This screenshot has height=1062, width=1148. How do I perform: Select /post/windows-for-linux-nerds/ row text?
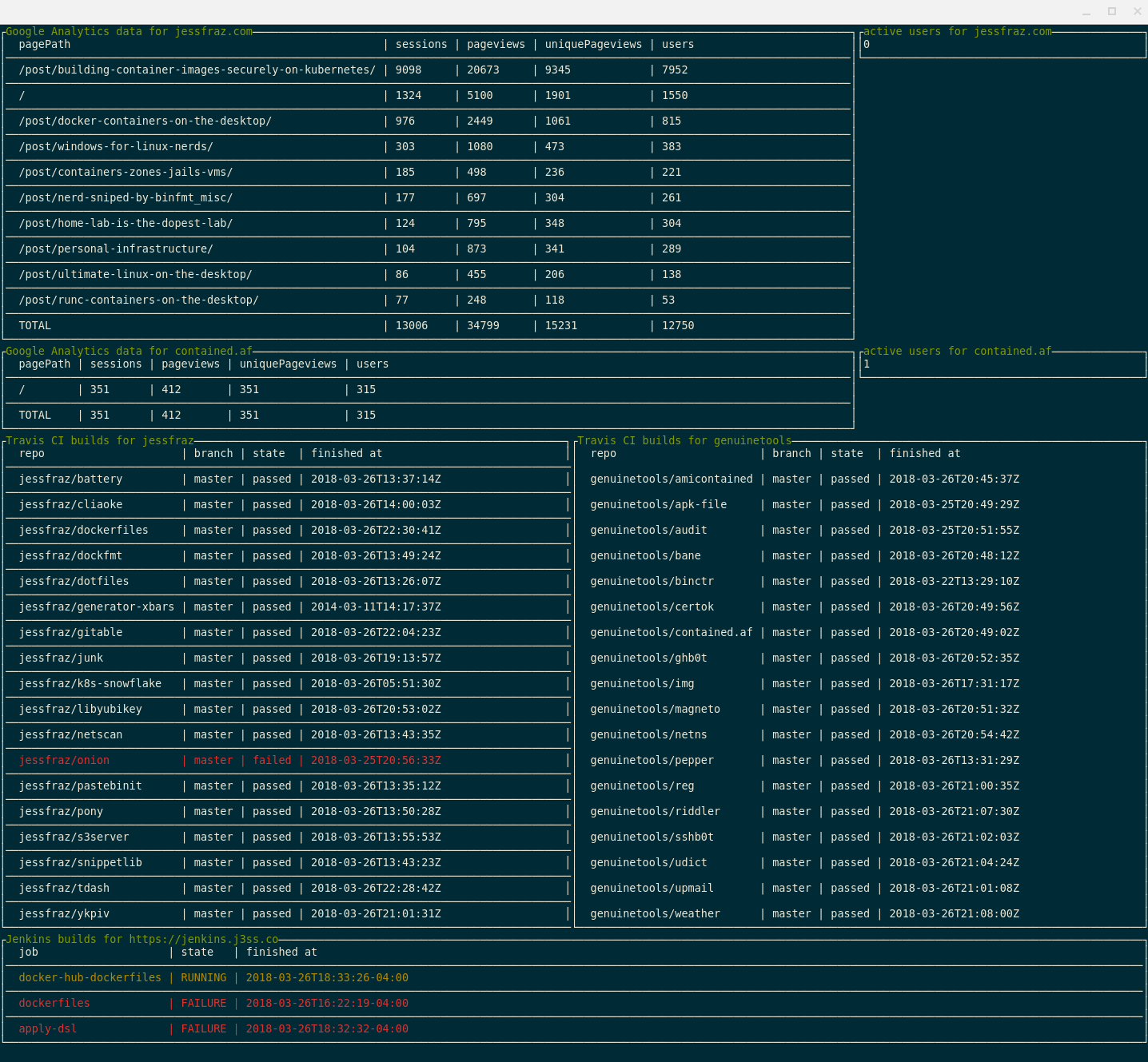point(116,147)
